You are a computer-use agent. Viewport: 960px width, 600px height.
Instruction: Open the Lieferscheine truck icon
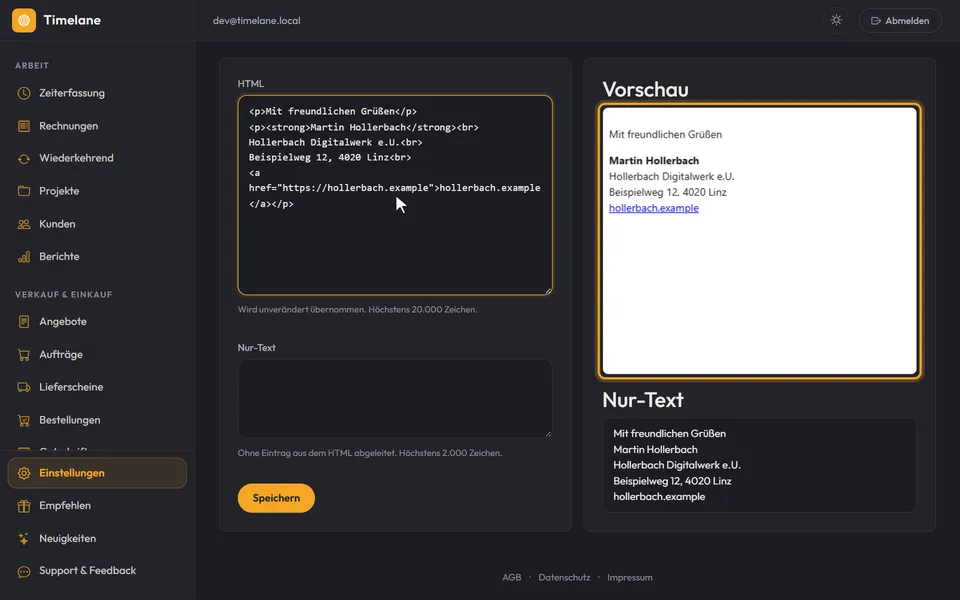click(24, 387)
